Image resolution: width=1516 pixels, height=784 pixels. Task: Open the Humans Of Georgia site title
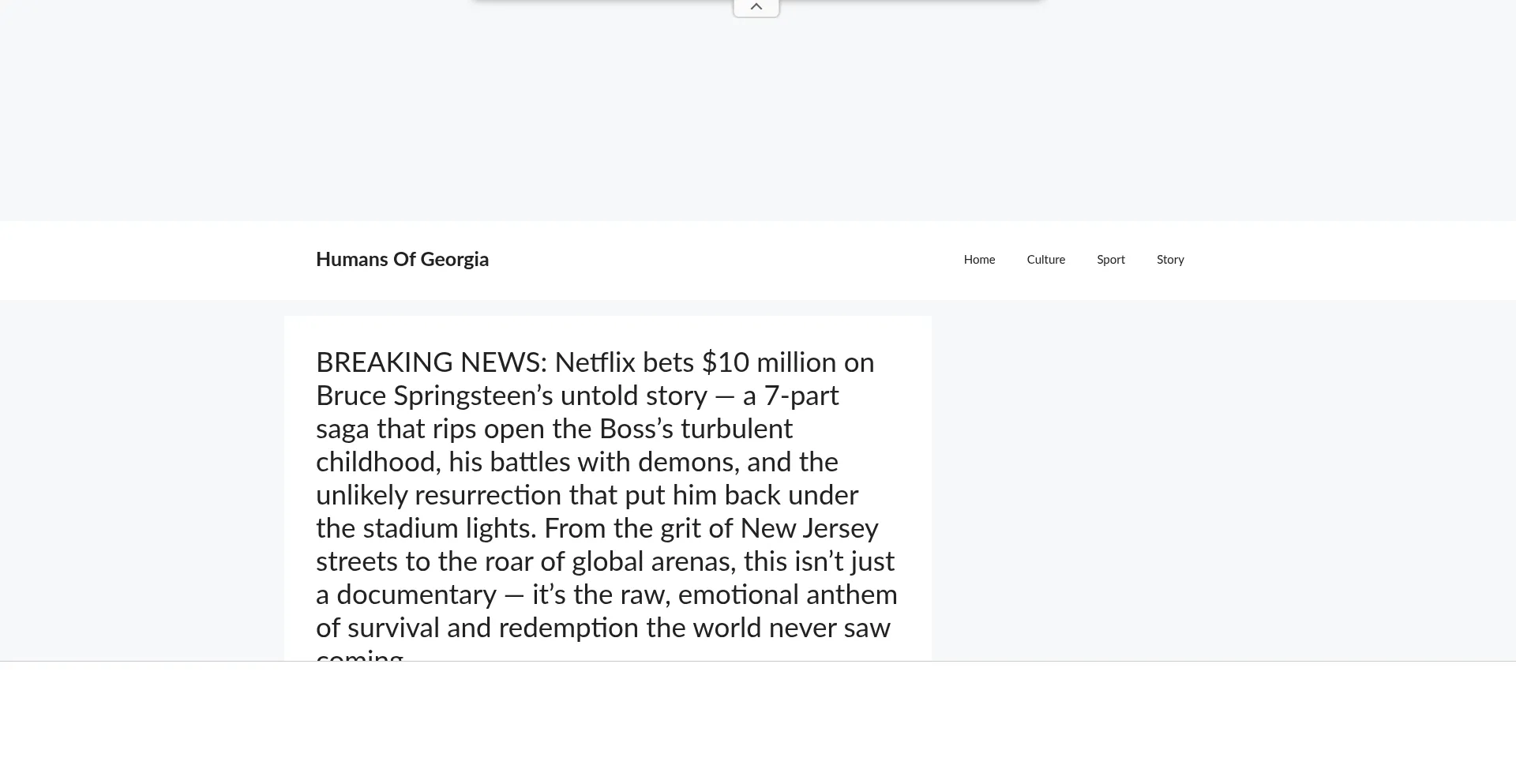point(402,260)
